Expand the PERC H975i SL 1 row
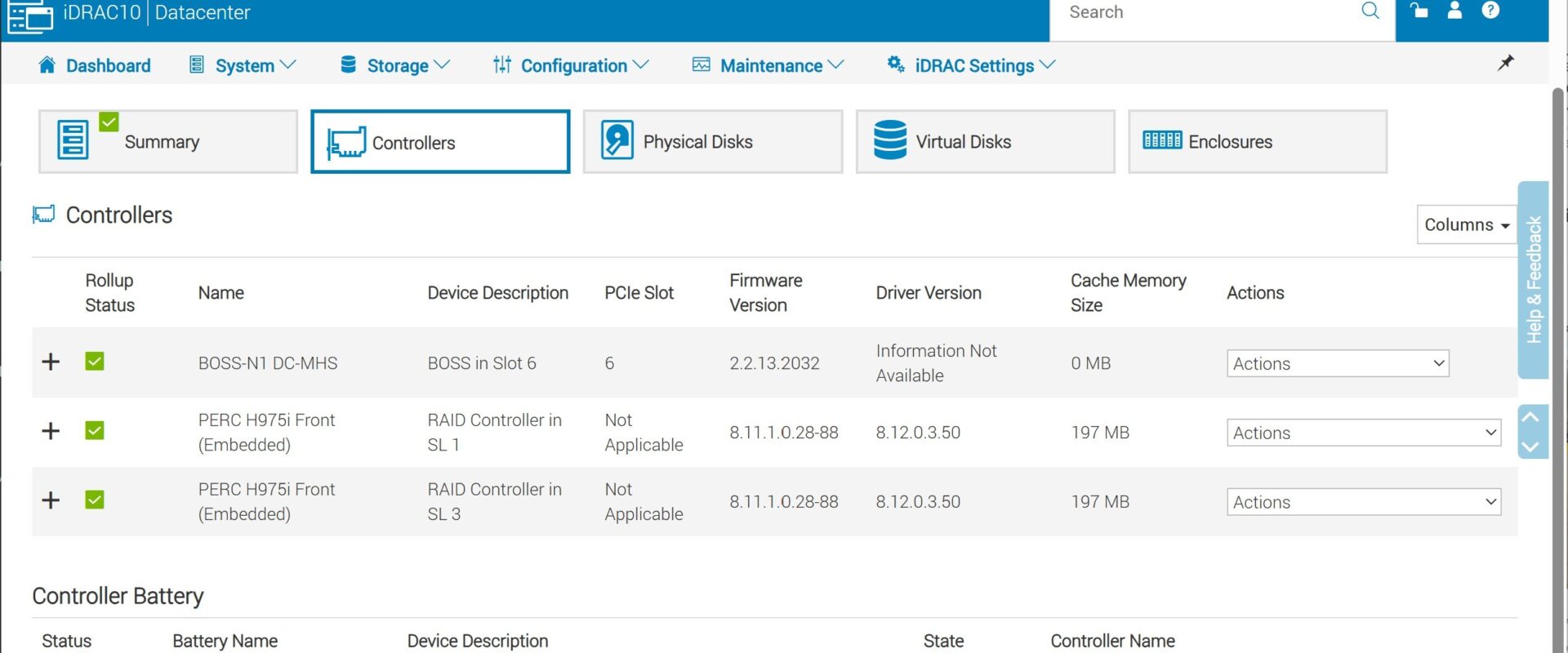The image size is (1568, 653). (51, 431)
